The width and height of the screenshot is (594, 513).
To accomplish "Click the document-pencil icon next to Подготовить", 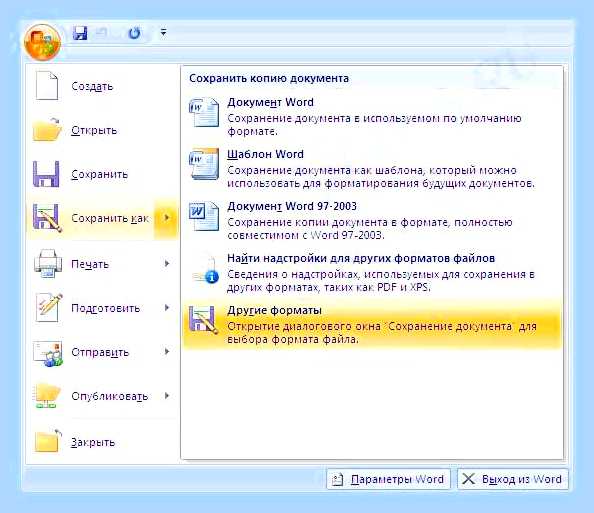I will pos(48,308).
